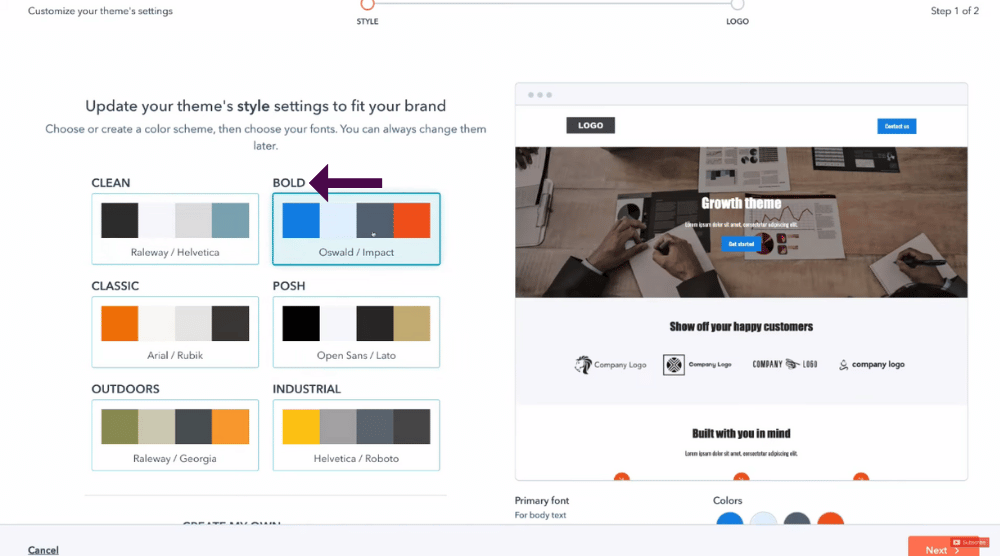
Task: Click the Built with you in mind heading
Action: (741, 434)
